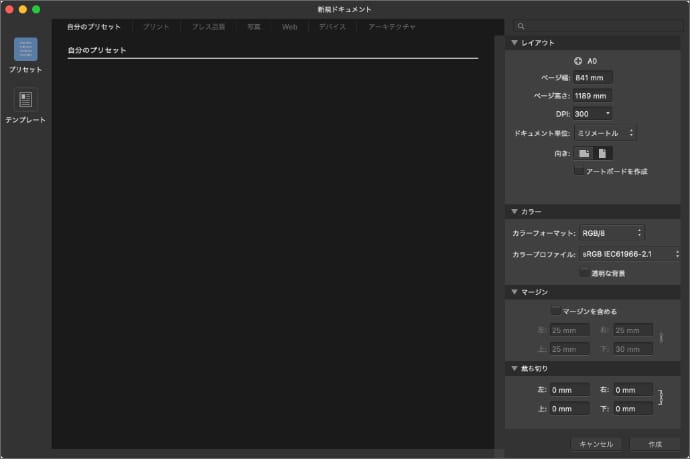The height and width of the screenshot is (459, 690).
Task: Collapse the レイアウト section
Action: click(x=514, y=43)
